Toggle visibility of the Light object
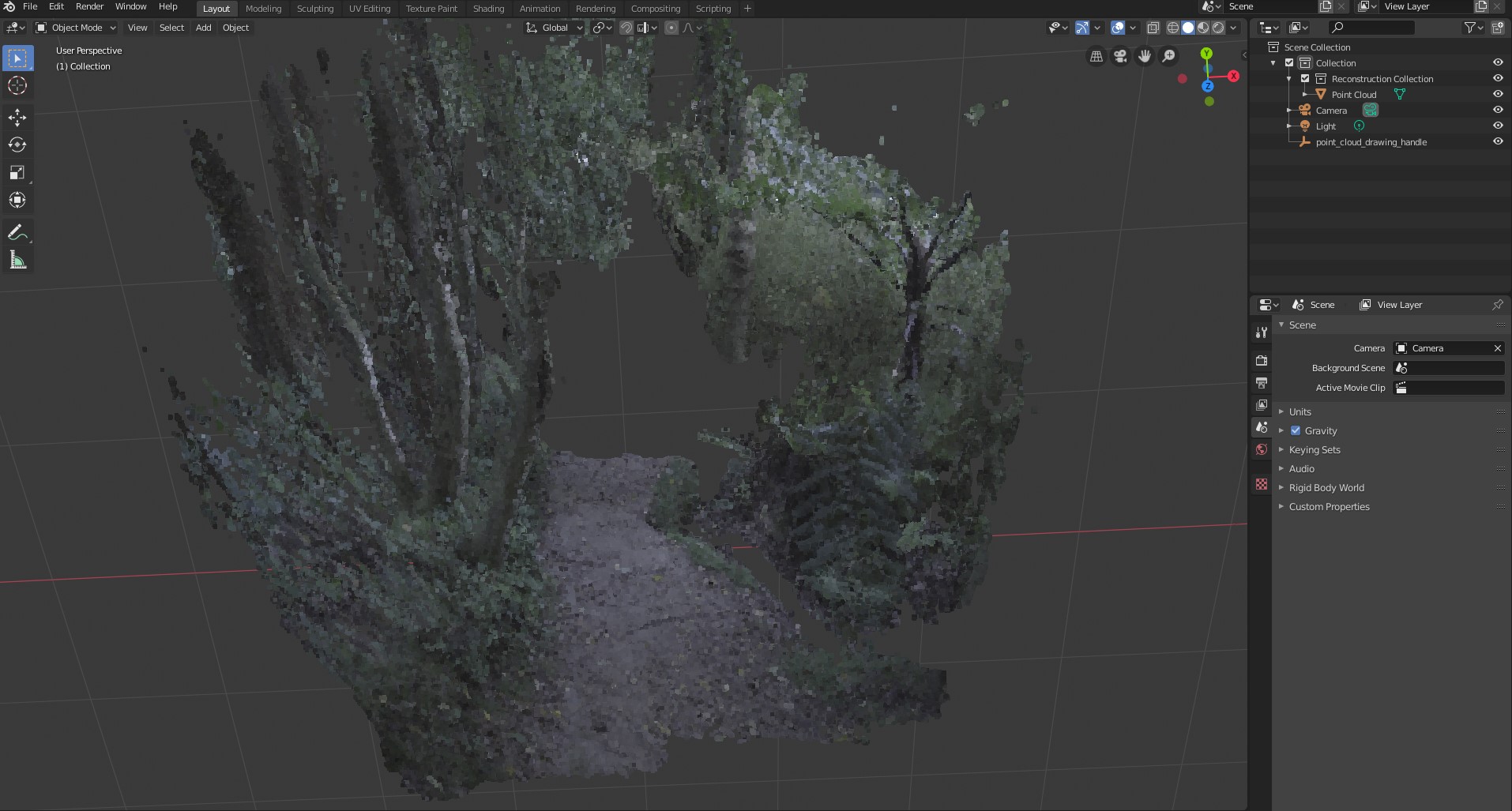1512x811 pixels. click(x=1499, y=125)
